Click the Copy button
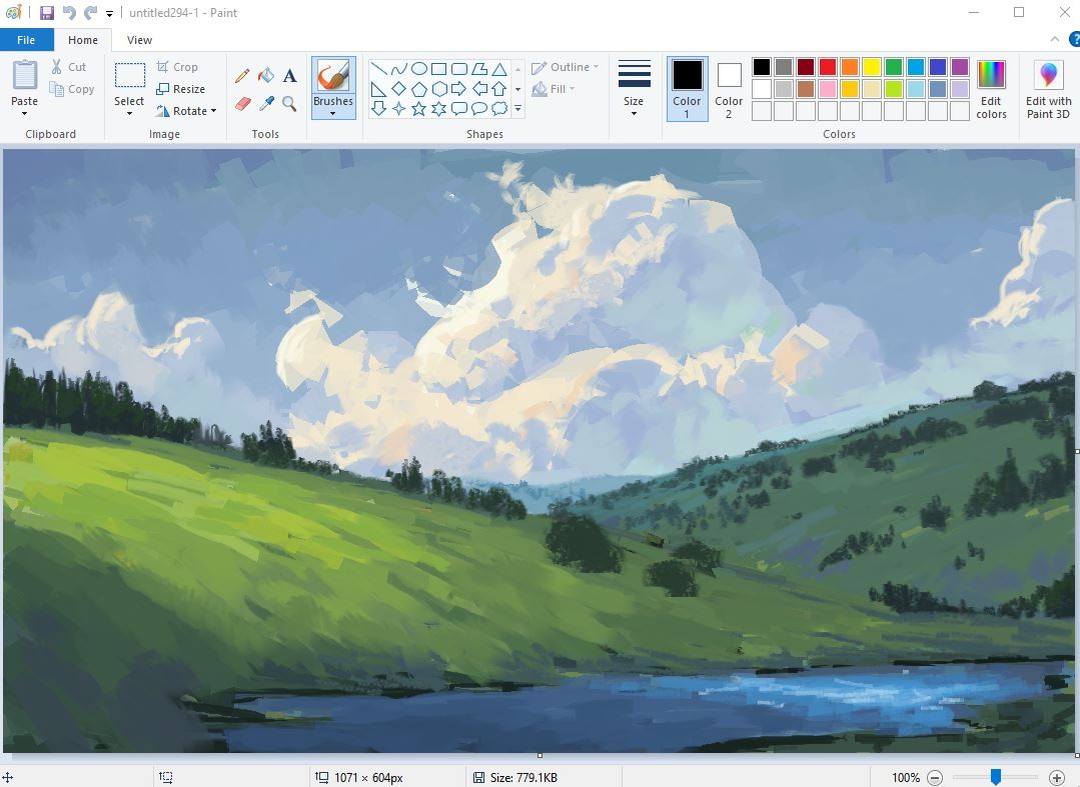 (72, 89)
